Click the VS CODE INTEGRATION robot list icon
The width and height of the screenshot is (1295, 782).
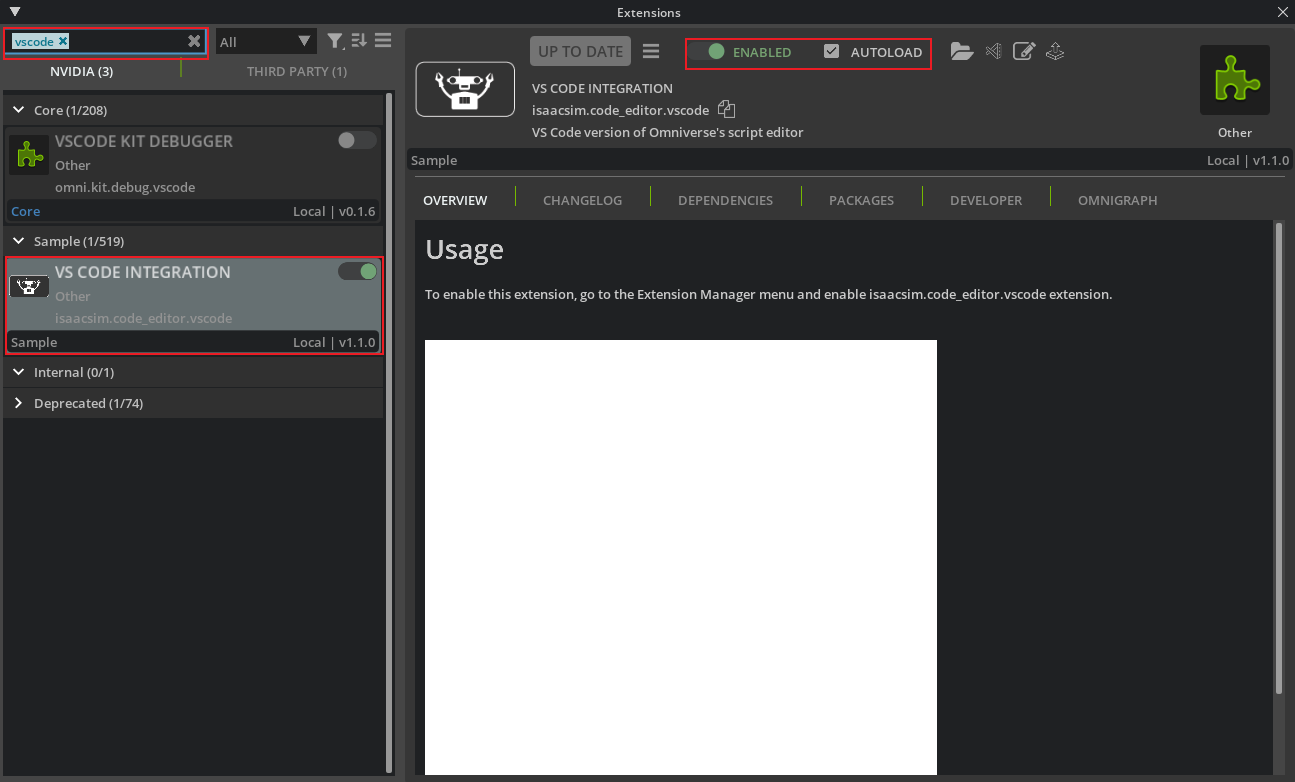[x=29, y=286]
